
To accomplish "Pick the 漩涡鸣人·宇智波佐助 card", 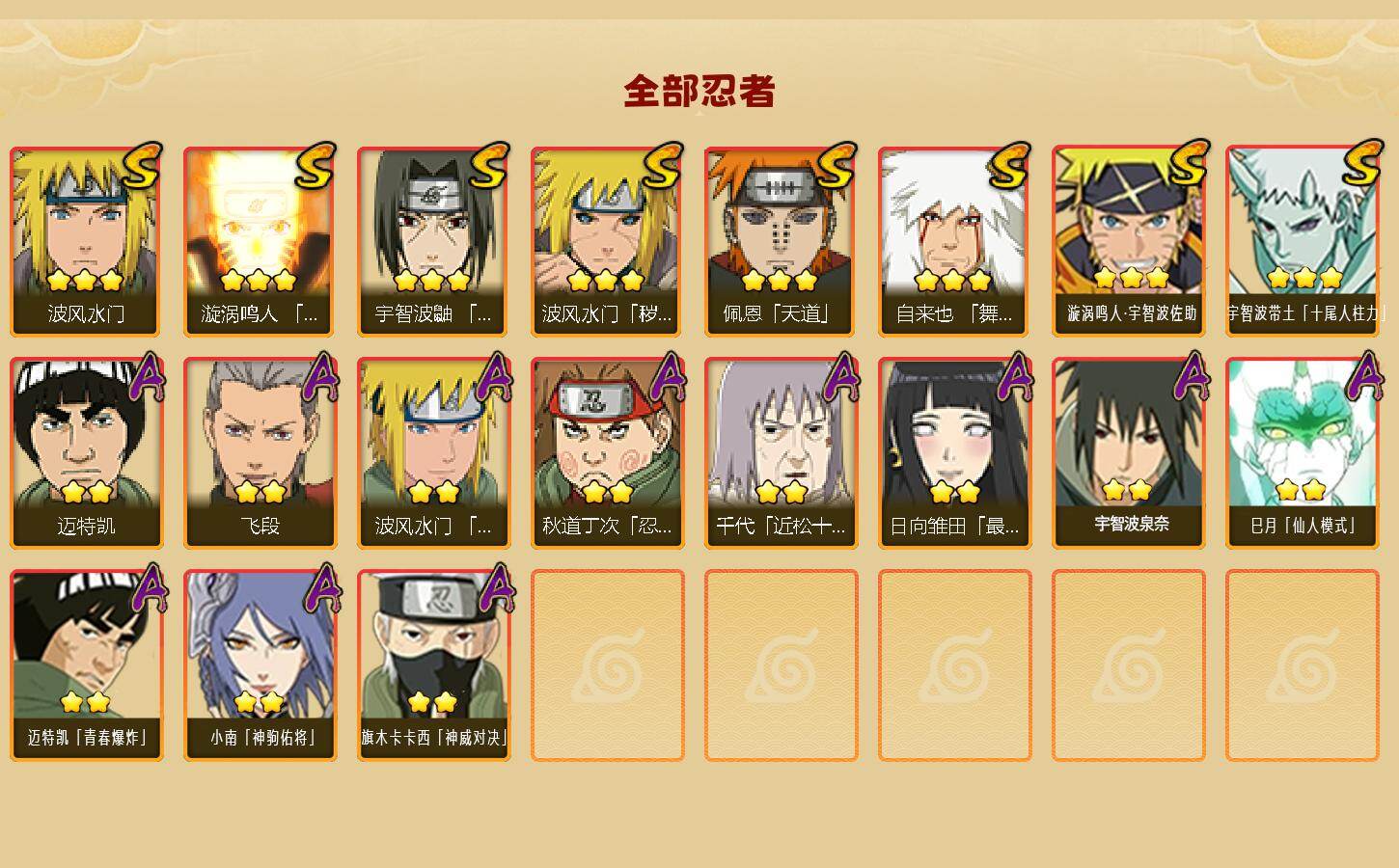I will tap(1129, 241).
